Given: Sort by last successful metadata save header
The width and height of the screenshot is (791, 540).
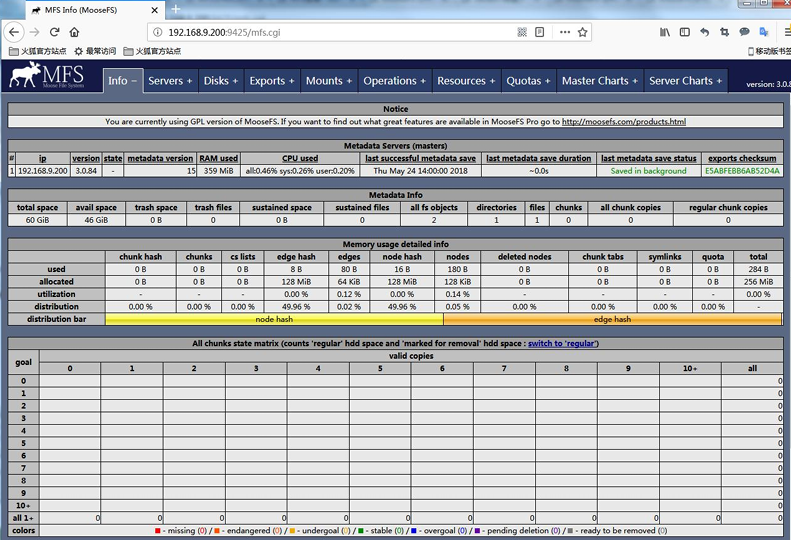Looking at the screenshot, I should [x=420, y=158].
